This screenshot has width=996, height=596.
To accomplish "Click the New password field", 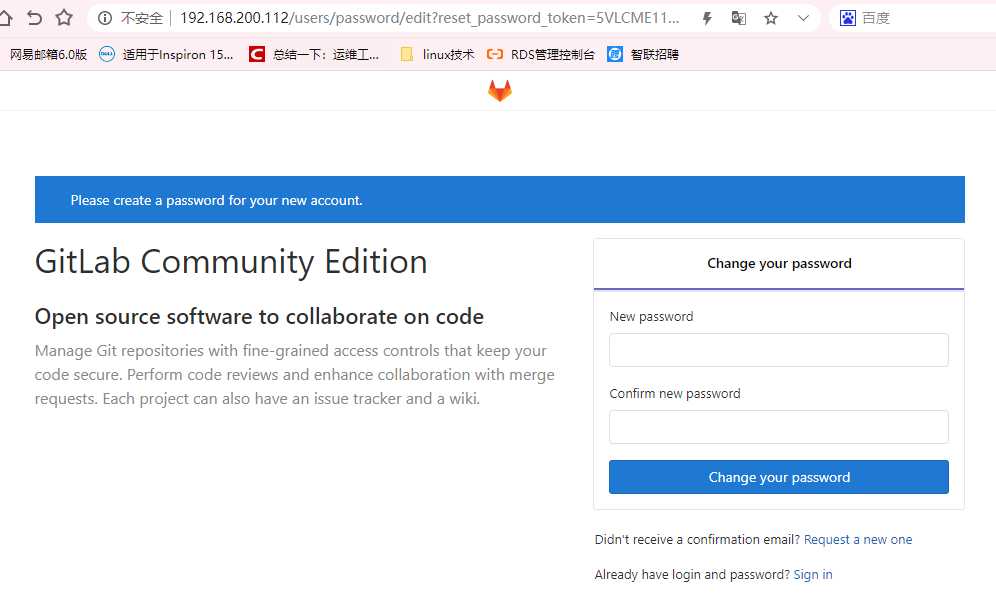I will coord(779,350).
